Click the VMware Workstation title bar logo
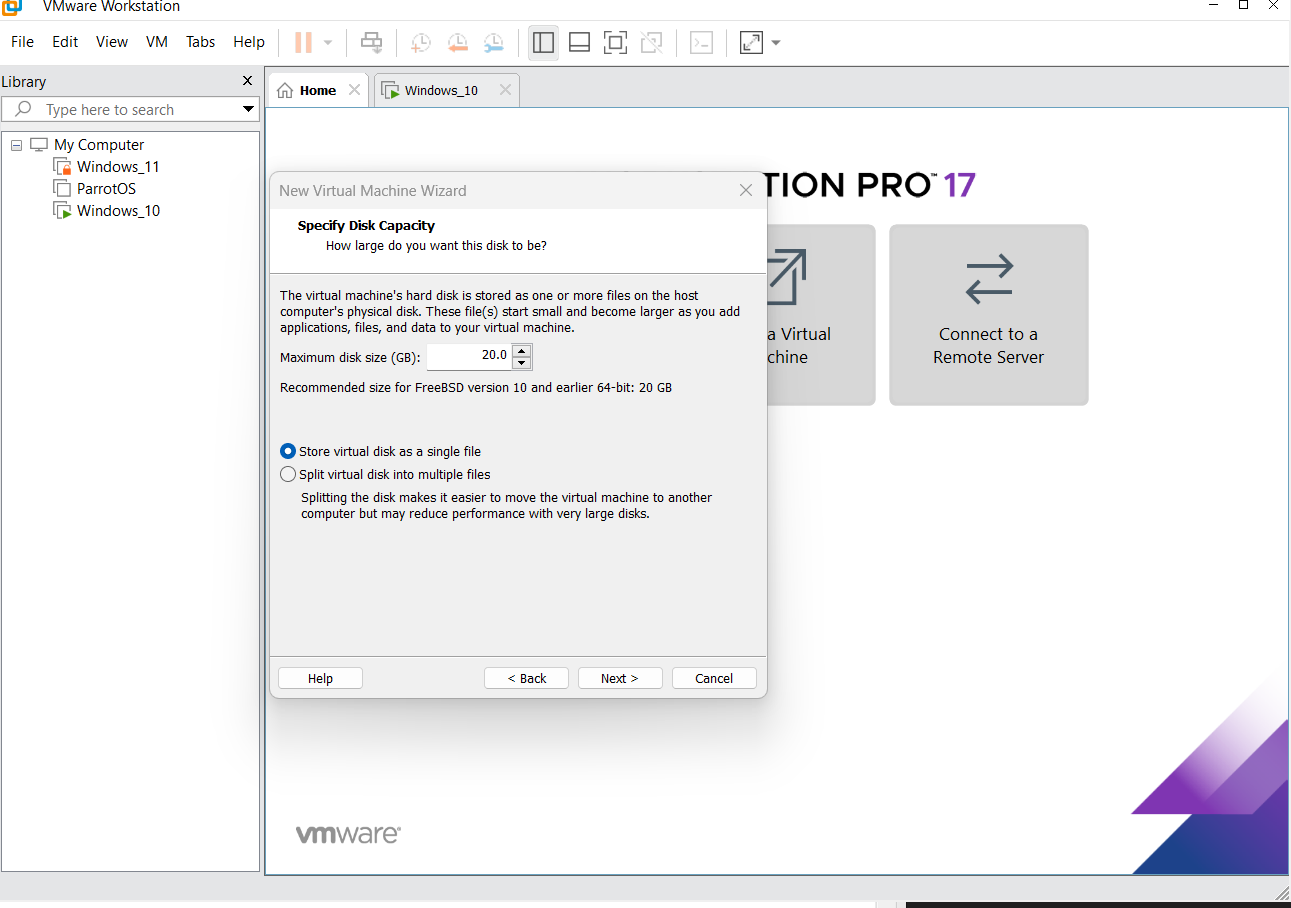 pos(12,5)
